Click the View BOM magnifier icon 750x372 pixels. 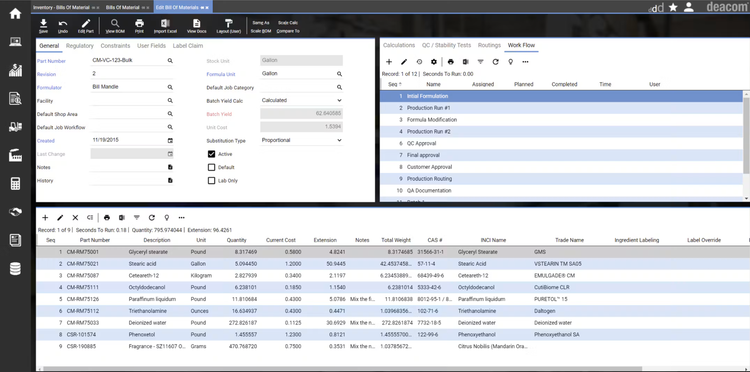115,23
